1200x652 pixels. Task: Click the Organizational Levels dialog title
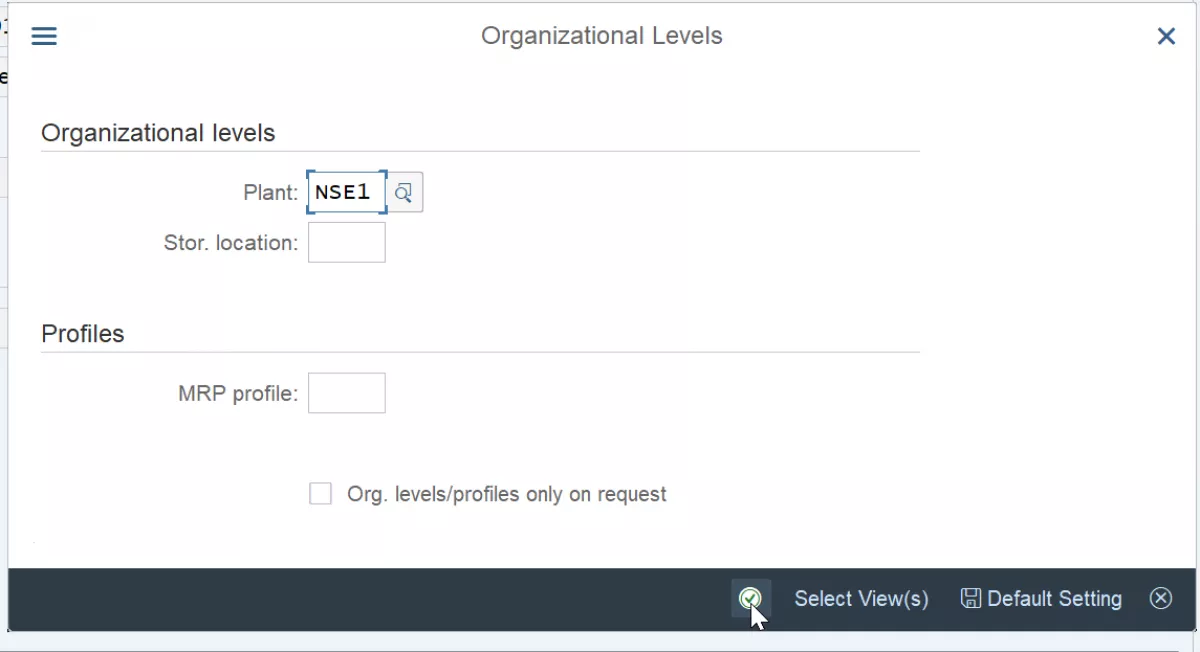pyautogui.click(x=601, y=36)
